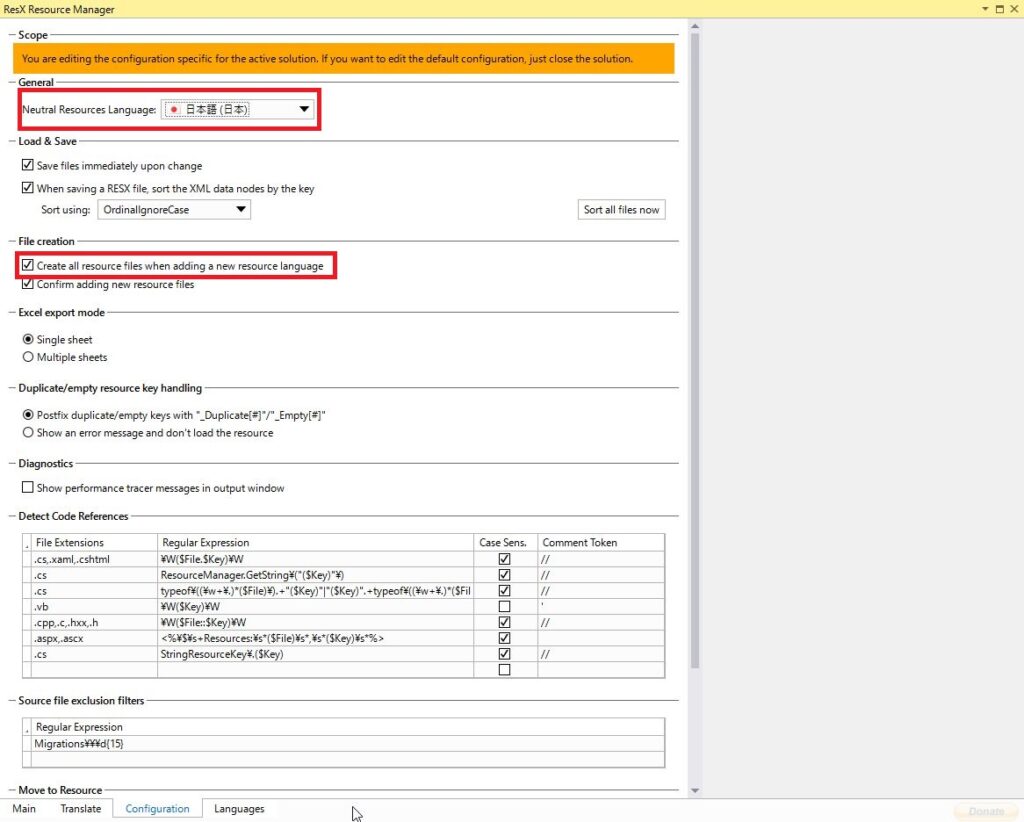Click the 'Sort all files now' button
Screen dimensions: 1024x822
coord(621,210)
